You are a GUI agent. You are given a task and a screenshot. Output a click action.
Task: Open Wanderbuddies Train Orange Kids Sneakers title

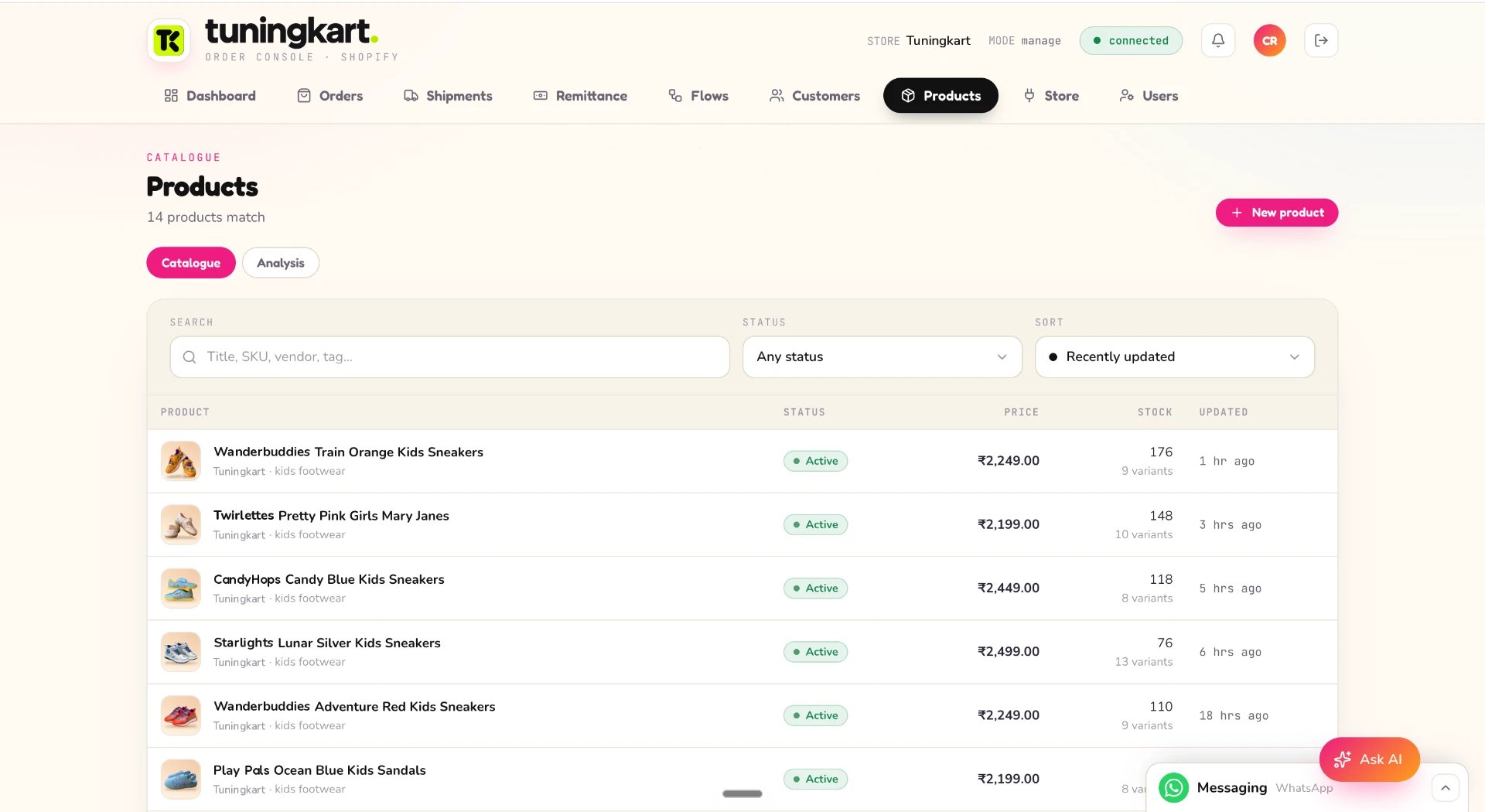click(348, 452)
